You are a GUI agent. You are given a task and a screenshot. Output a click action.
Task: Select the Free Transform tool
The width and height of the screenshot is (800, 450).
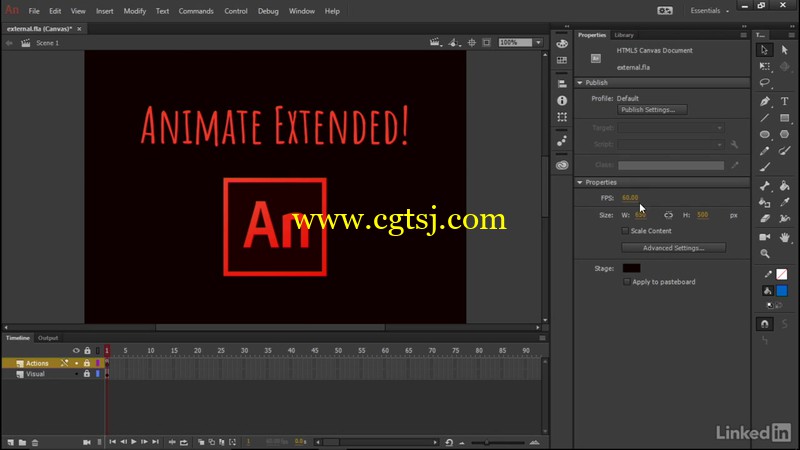[764, 66]
